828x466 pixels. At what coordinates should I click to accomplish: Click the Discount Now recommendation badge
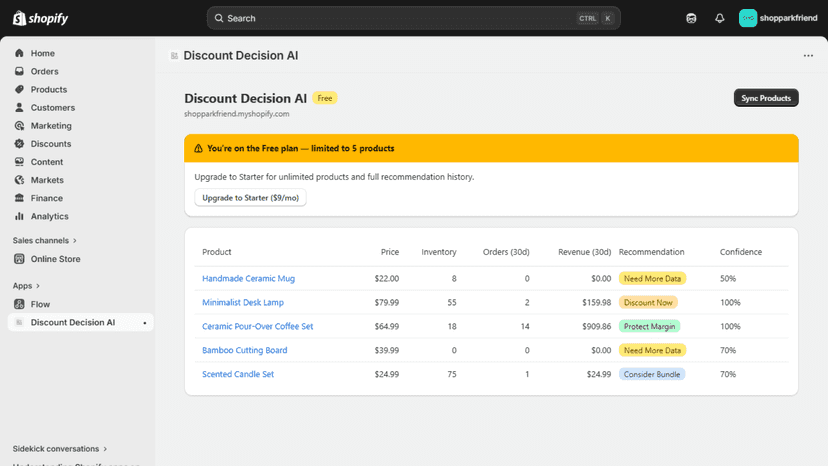648,302
